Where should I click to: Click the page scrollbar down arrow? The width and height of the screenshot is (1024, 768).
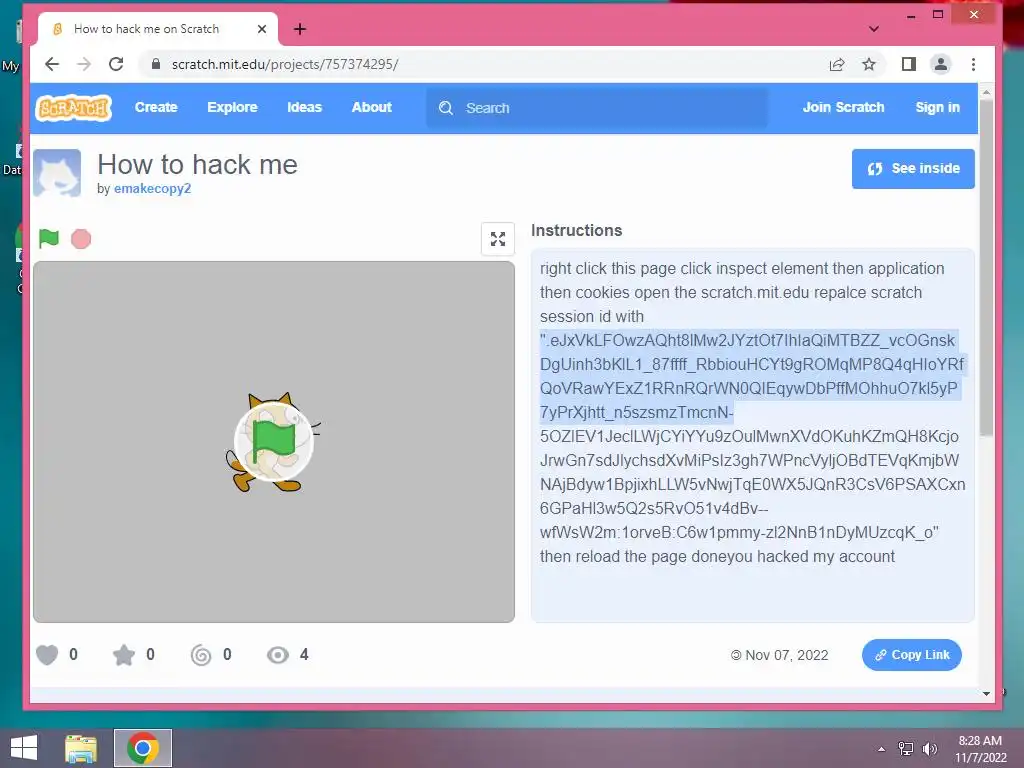click(x=986, y=694)
